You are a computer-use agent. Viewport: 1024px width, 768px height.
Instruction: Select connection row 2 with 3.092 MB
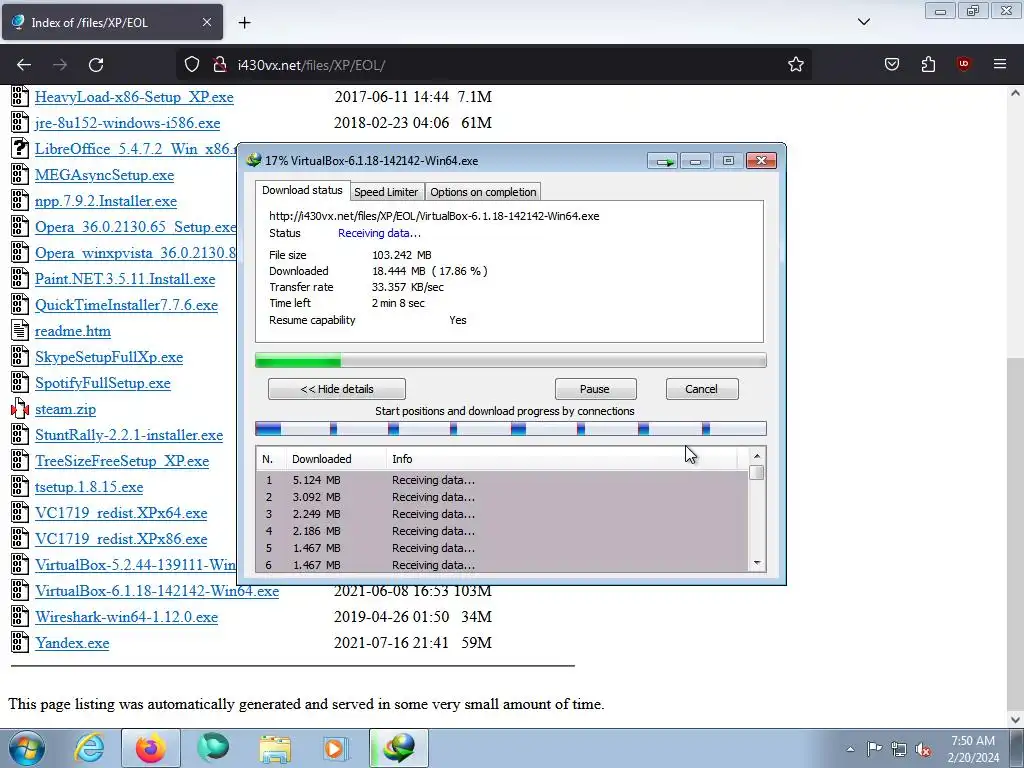pyautogui.click(x=502, y=497)
